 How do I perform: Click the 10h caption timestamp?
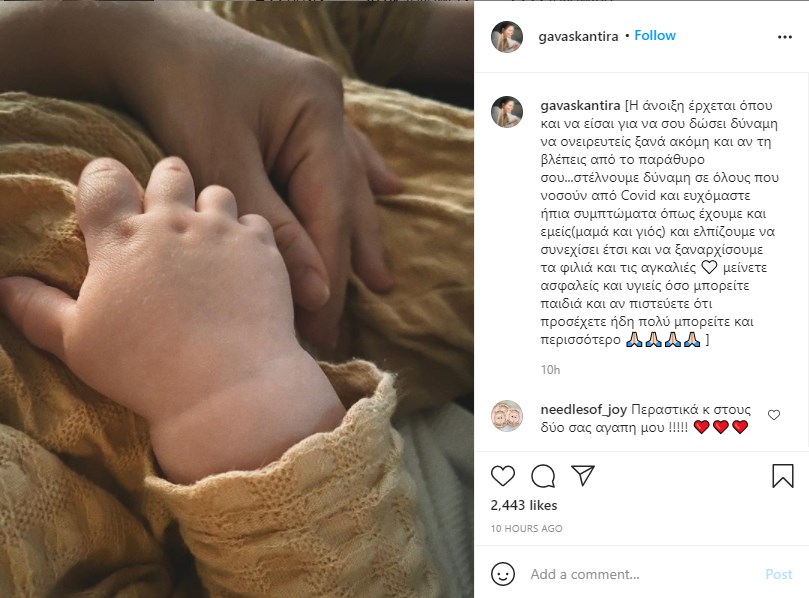(x=550, y=370)
